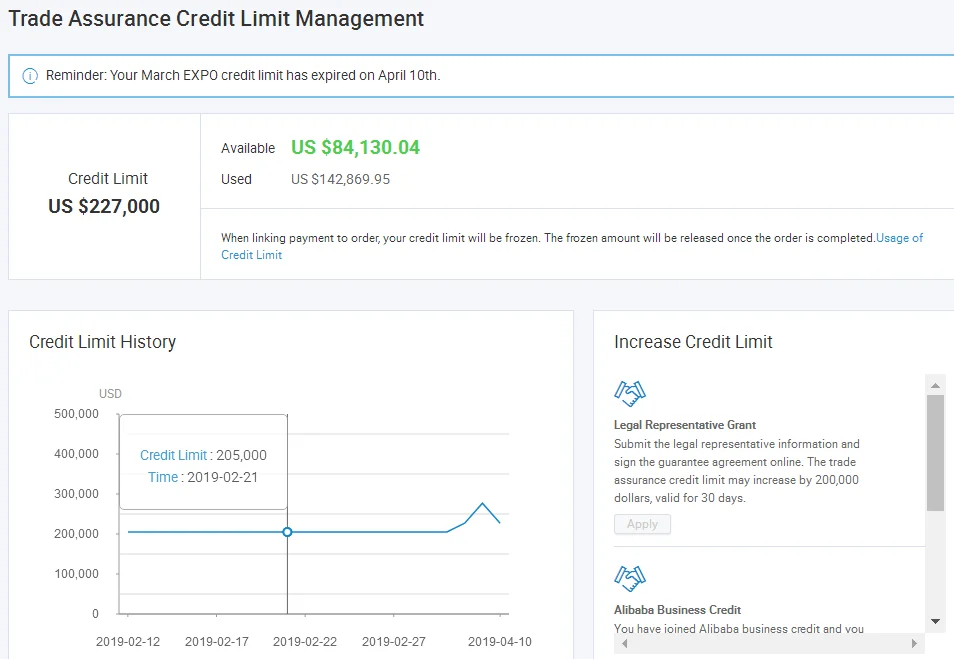The height and width of the screenshot is (659, 954).
Task: Click the highlighted data point on the chart line
Action: [x=287, y=532]
